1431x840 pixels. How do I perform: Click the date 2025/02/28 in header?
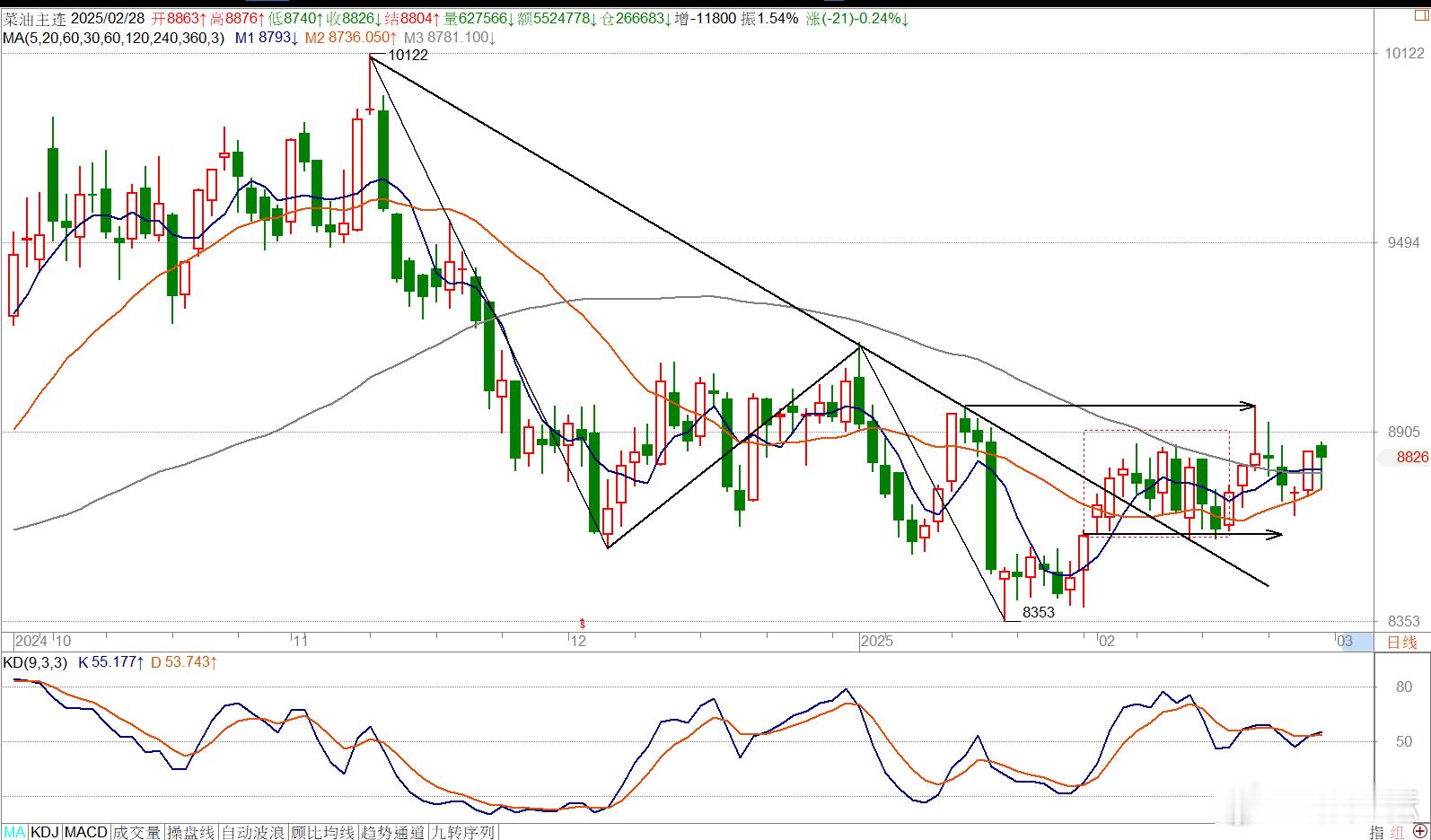click(x=108, y=19)
